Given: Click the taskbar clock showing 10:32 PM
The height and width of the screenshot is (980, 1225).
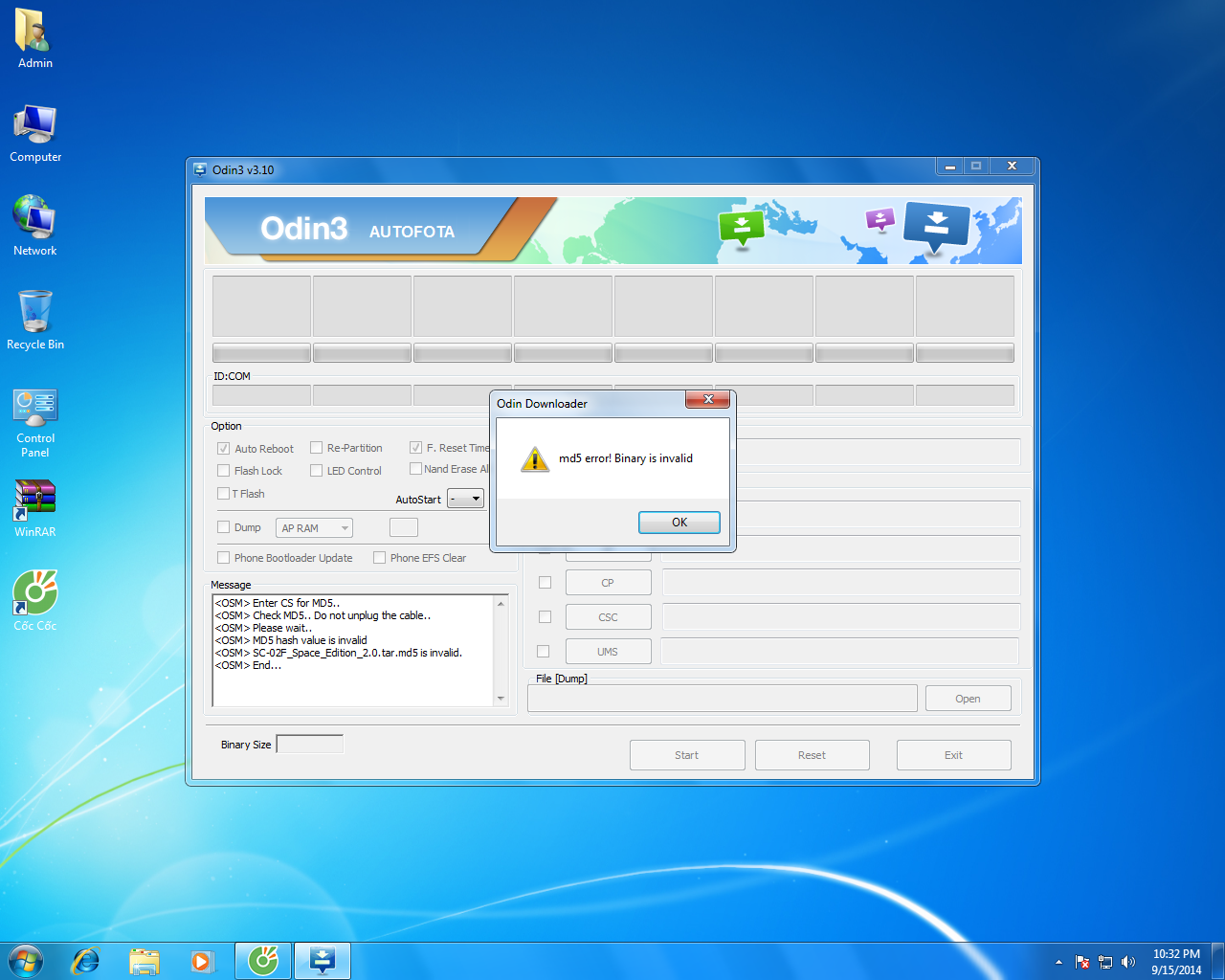Looking at the screenshot, I should click(x=1176, y=962).
